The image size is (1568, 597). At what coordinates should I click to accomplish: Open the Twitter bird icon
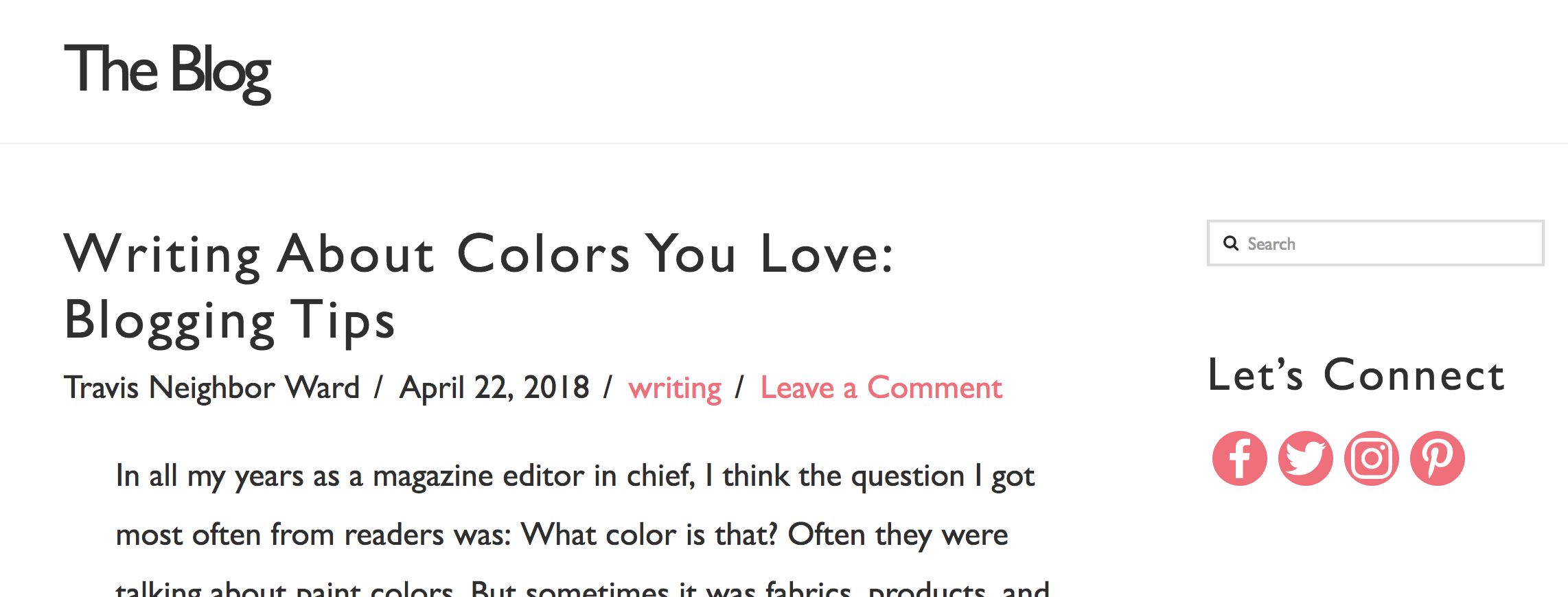click(x=1305, y=458)
